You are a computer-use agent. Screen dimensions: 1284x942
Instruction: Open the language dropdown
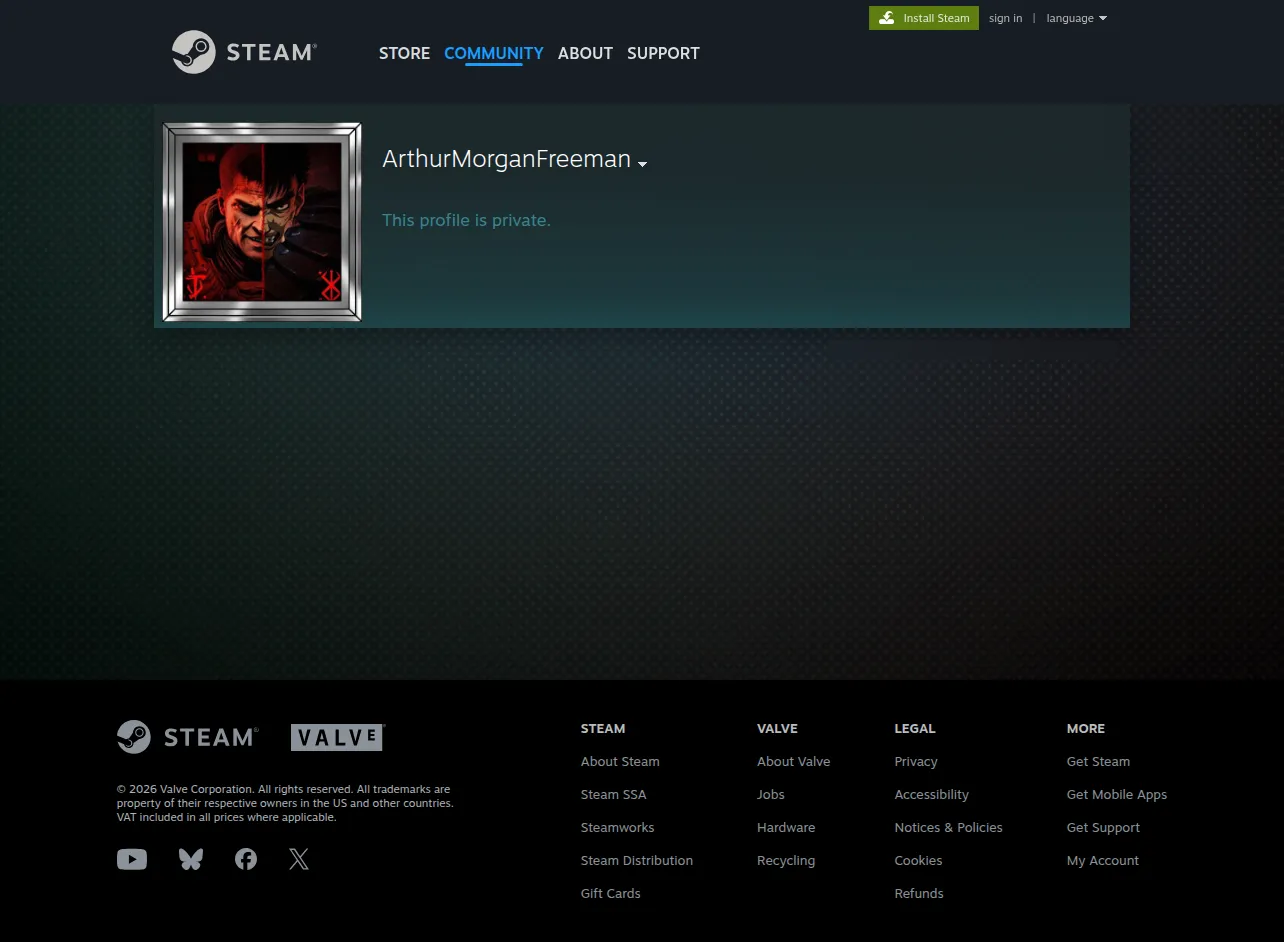[1077, 18]
